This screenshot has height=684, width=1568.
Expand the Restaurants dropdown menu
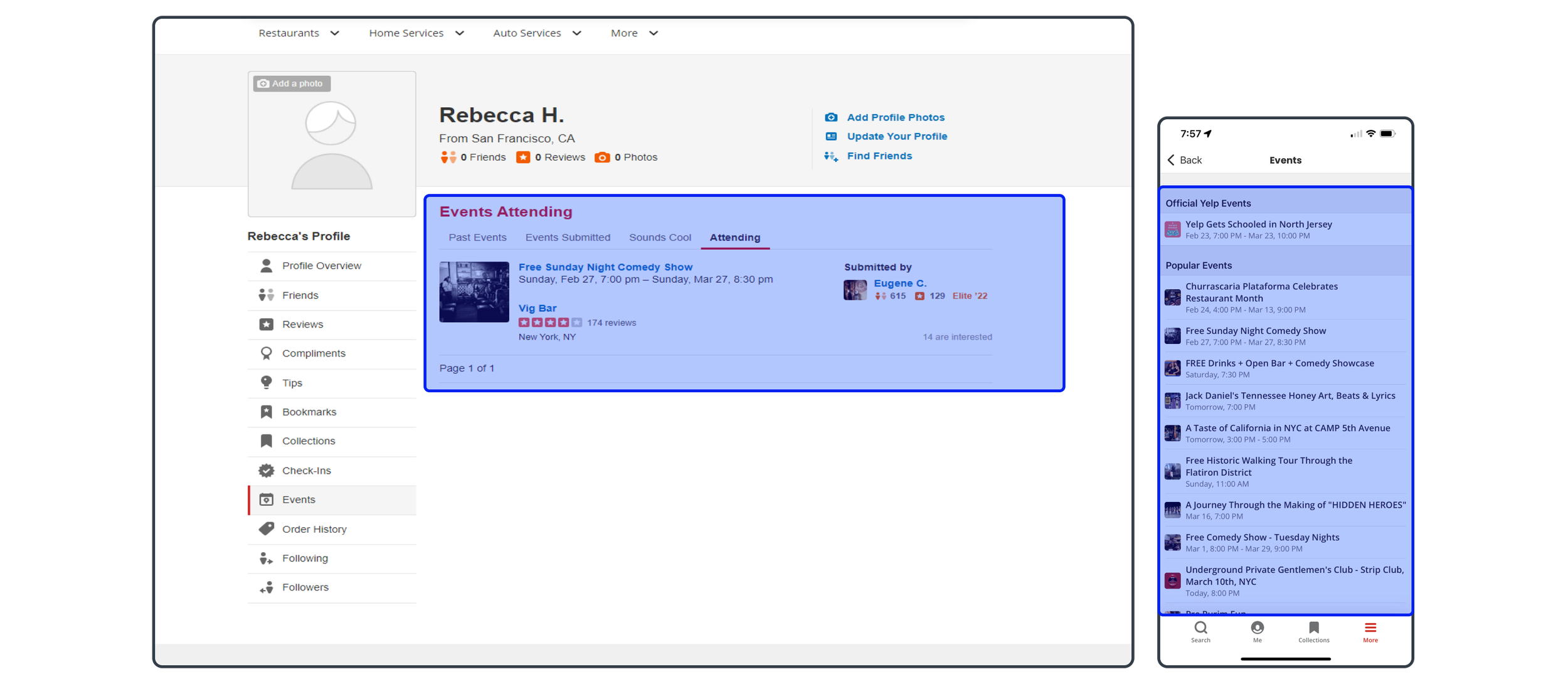[x=299, y=33]
